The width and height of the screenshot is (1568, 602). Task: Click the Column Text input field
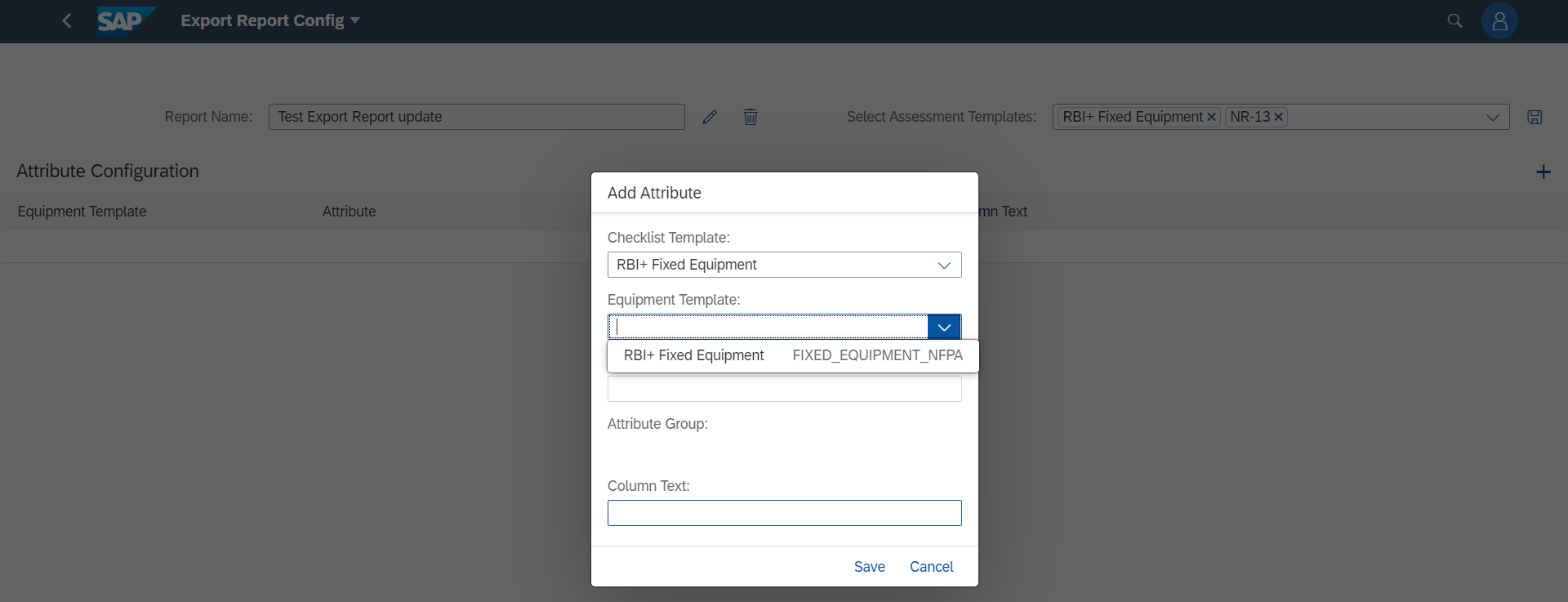click(x=784, y=513)
